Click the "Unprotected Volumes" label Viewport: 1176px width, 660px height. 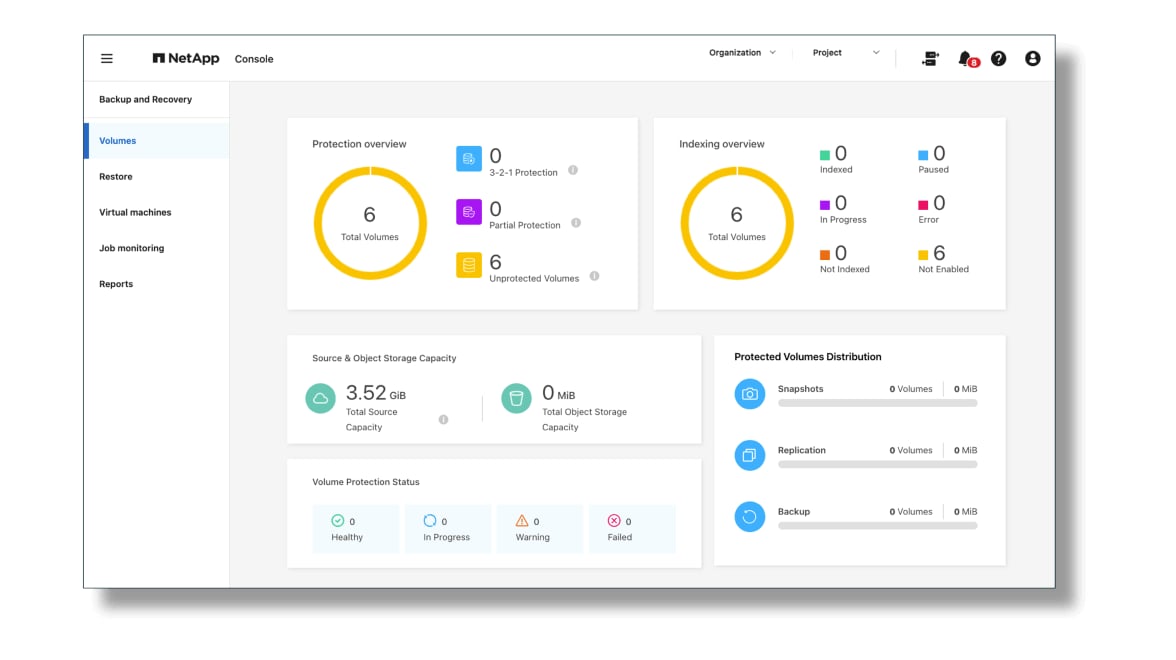534,278
